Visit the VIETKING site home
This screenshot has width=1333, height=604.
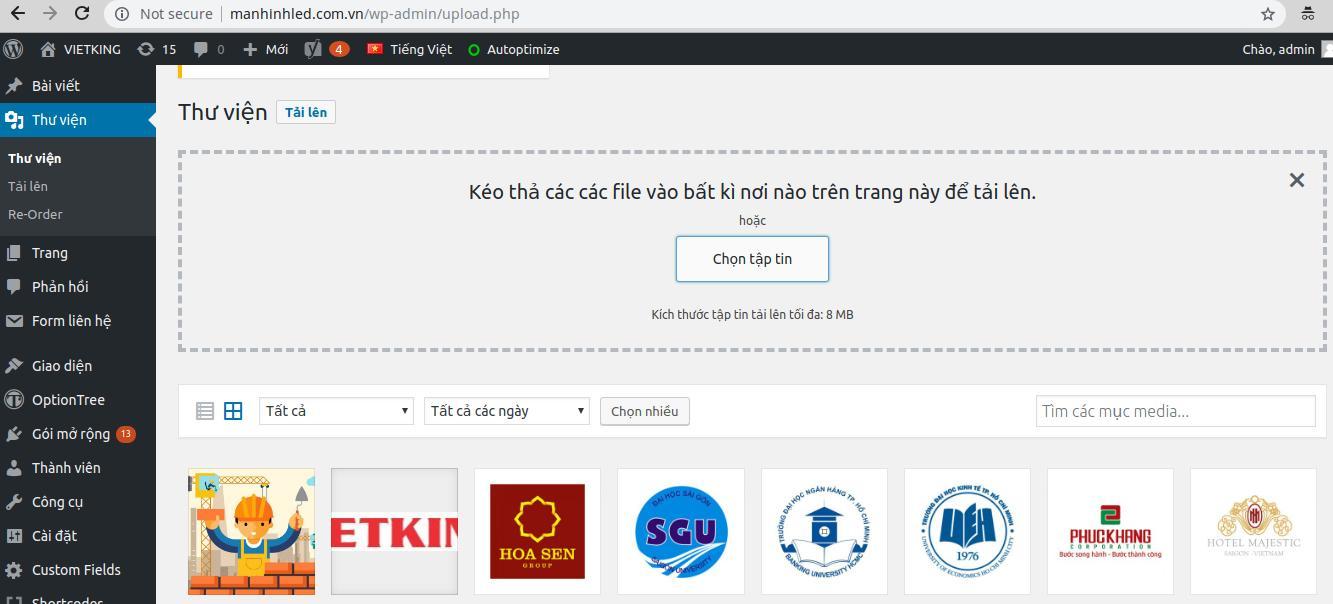click(x=80, y=49)
